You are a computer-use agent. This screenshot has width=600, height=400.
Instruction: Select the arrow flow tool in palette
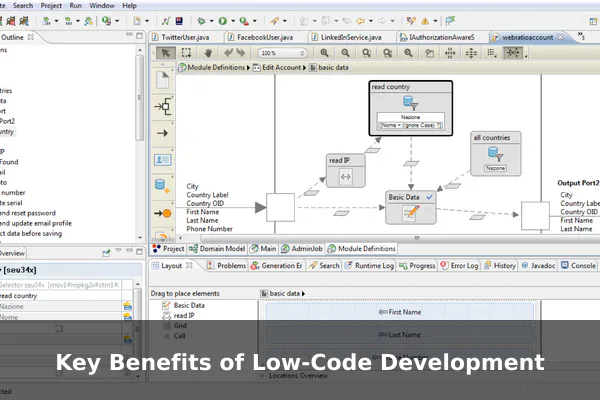(x=163, y=133)
